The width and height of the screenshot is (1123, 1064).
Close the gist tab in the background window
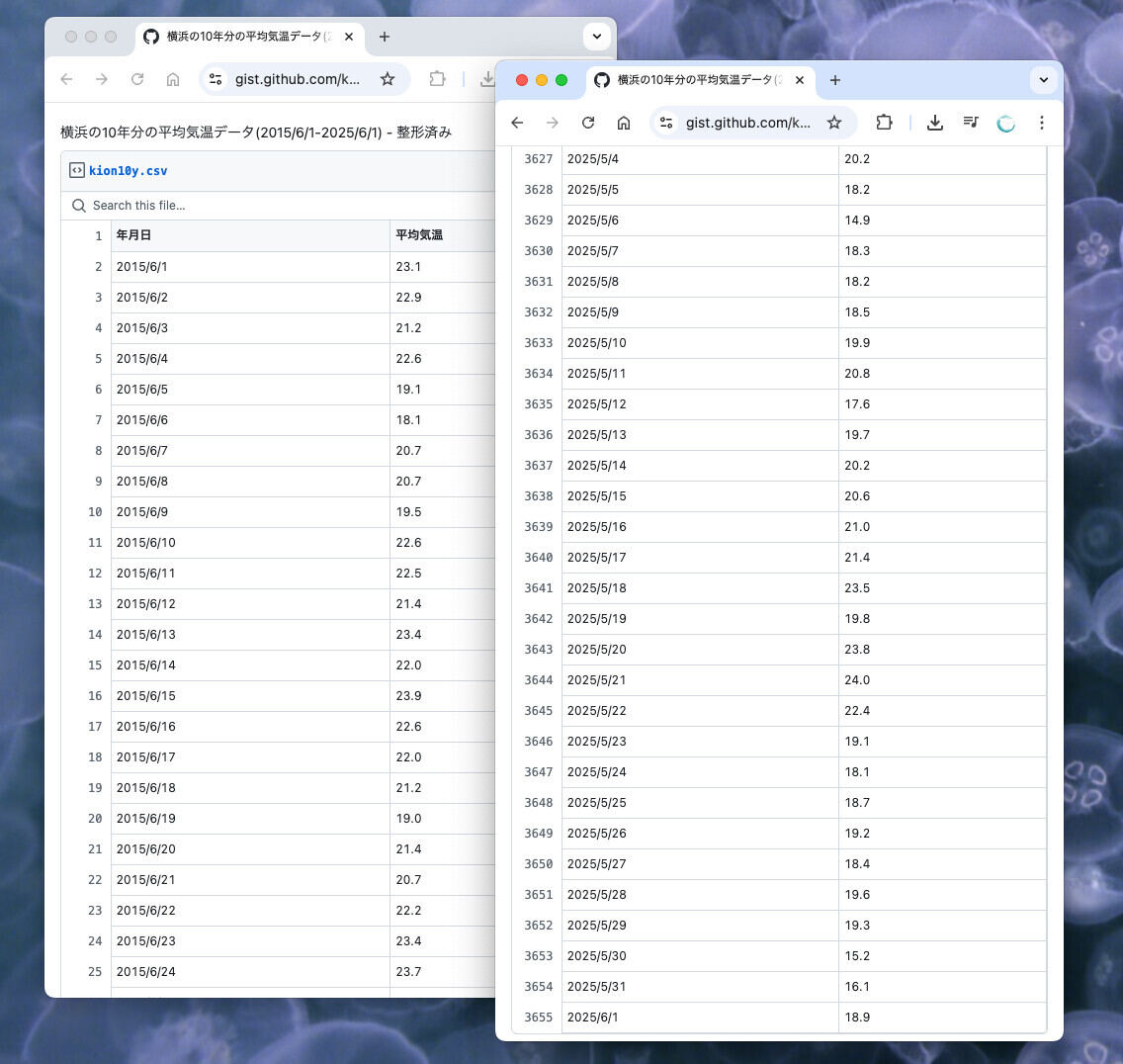point(349,37)
